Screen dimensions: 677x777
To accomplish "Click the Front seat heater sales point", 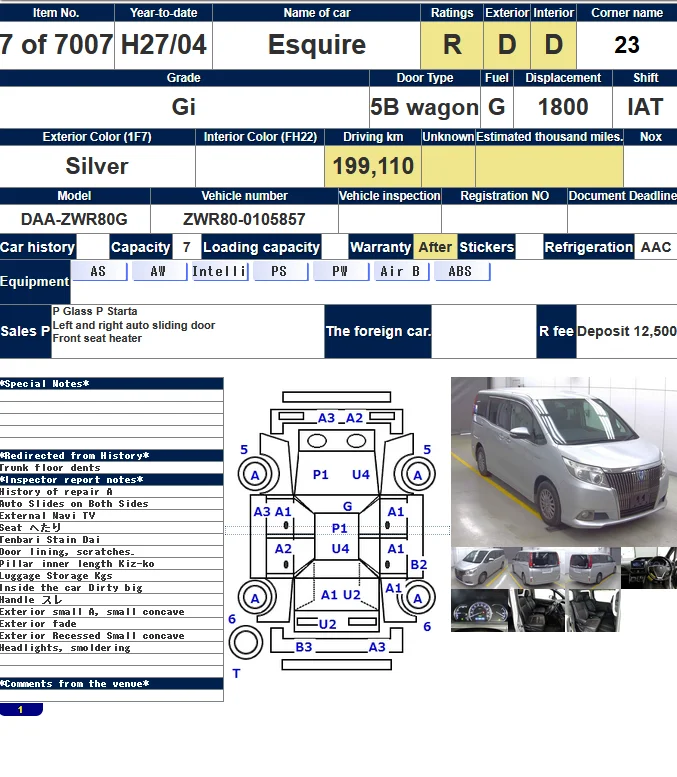I will tap(97, 338).
